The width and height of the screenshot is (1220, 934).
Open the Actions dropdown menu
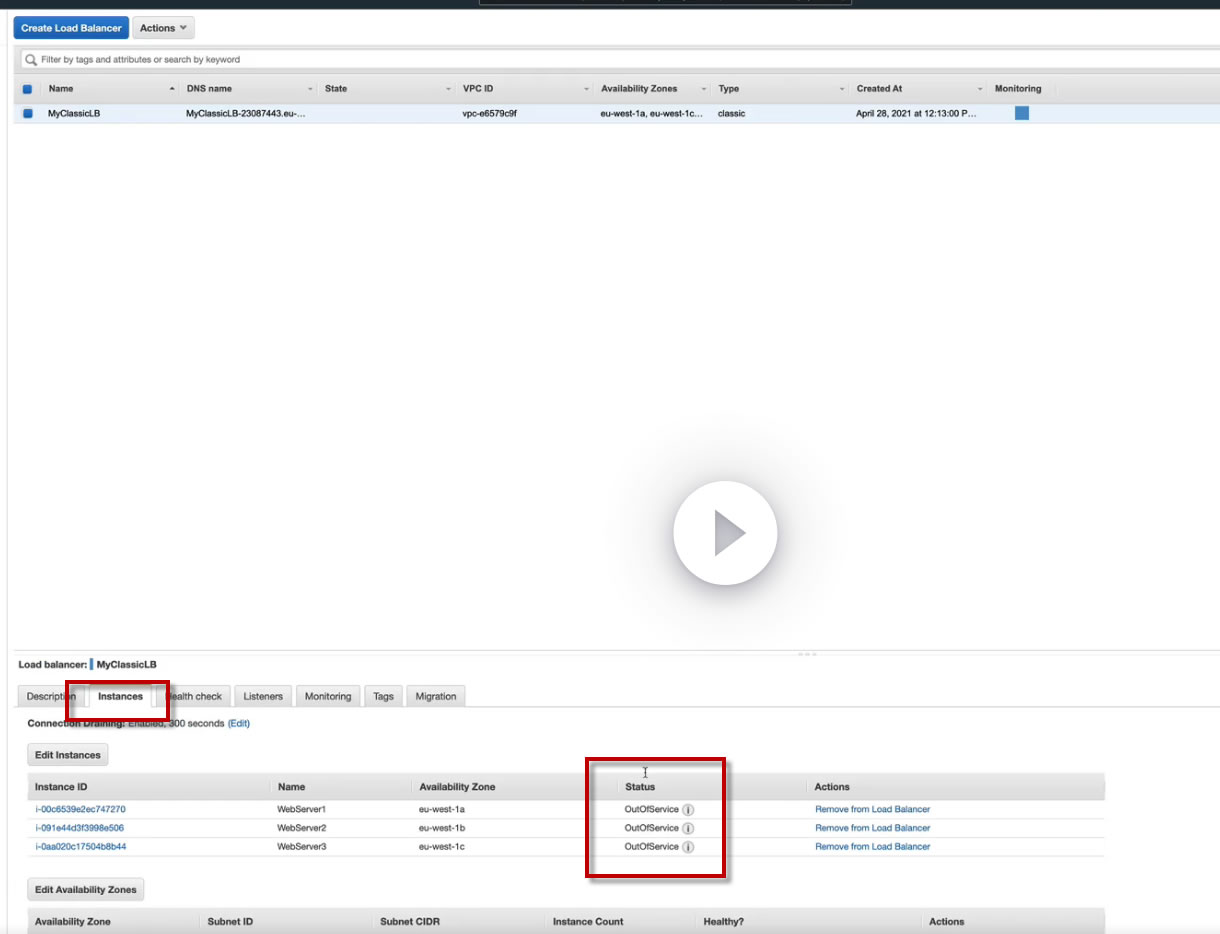163,28
